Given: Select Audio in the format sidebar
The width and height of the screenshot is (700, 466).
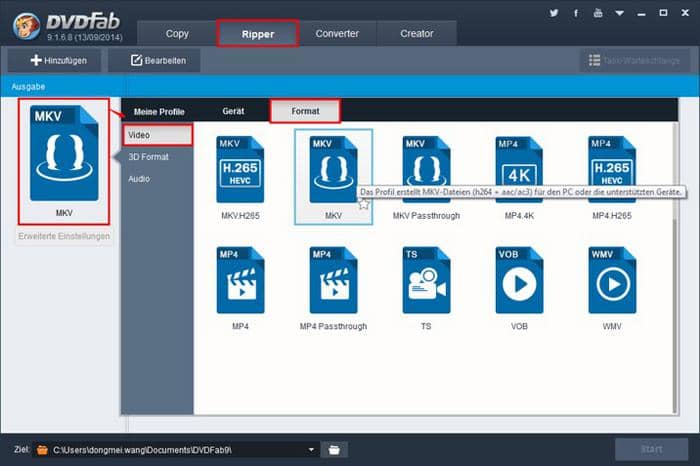Looking at the screenshot, I should pyautogui.click(x=139, y=179).
